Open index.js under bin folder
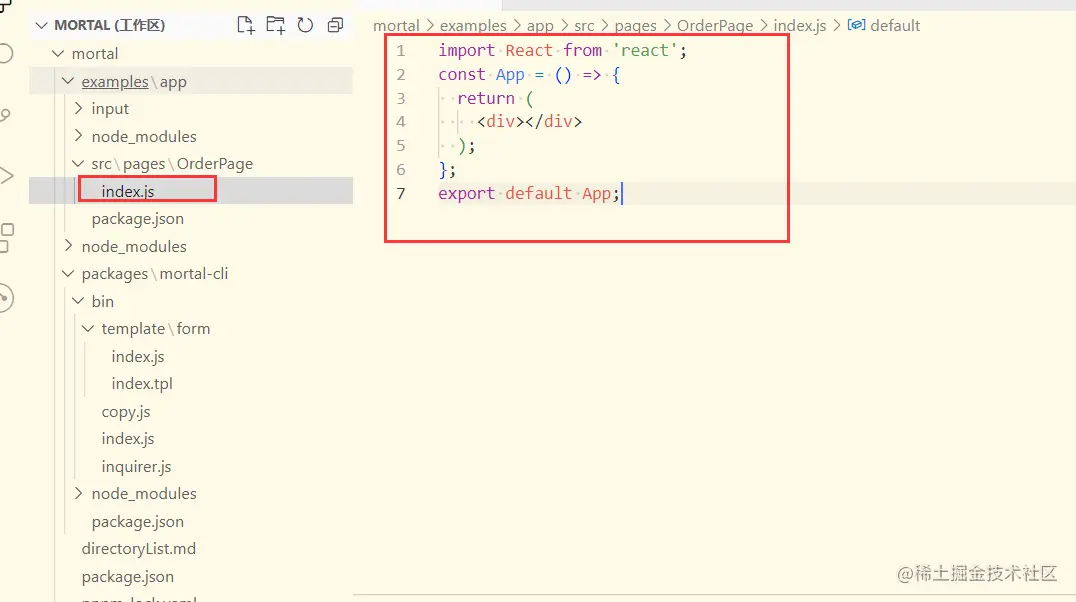Image resolution: width=1076 pixels, height=602 pixels. point(128,439)
